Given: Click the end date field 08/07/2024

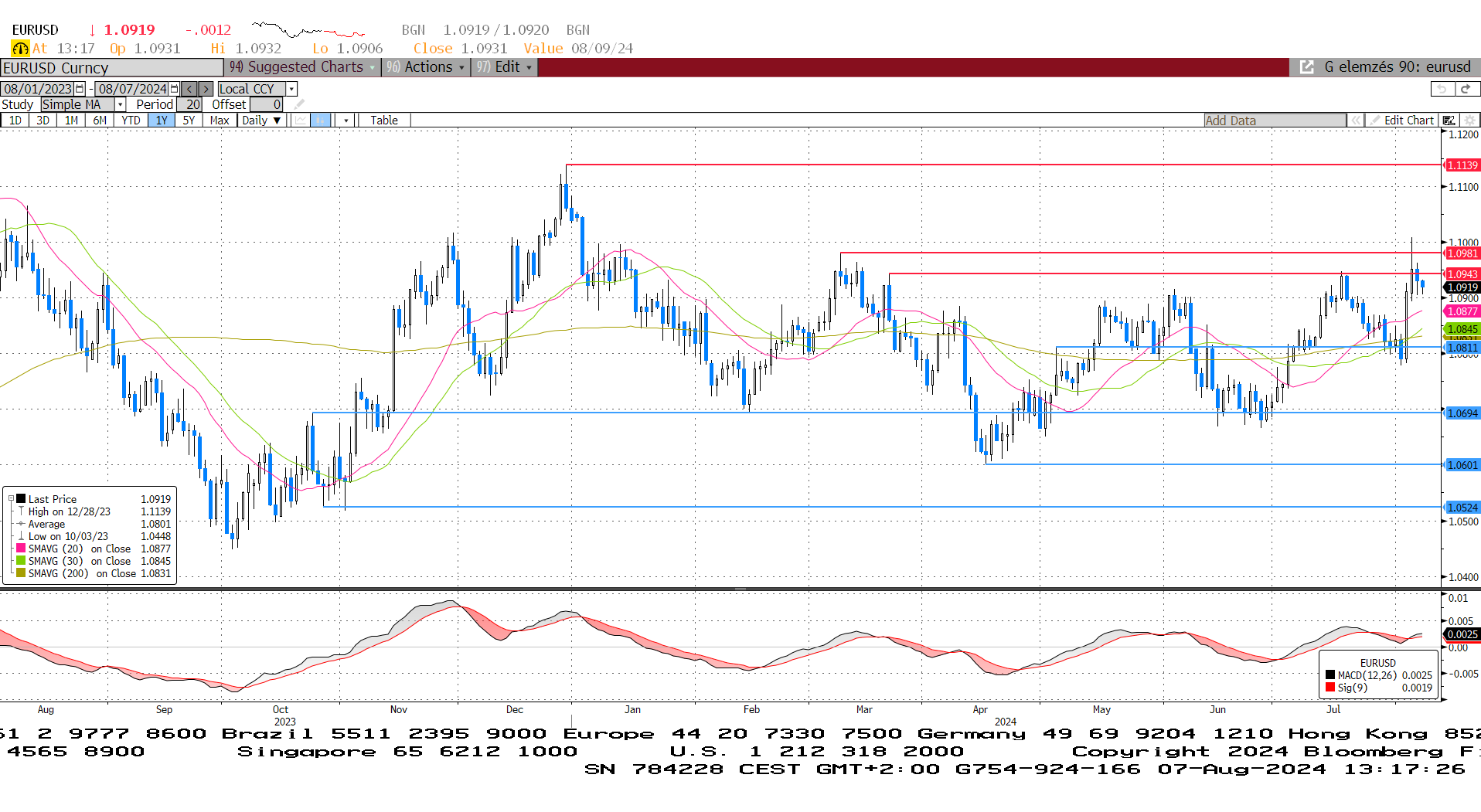Looking at the screenshot, I should pos(133,89).
